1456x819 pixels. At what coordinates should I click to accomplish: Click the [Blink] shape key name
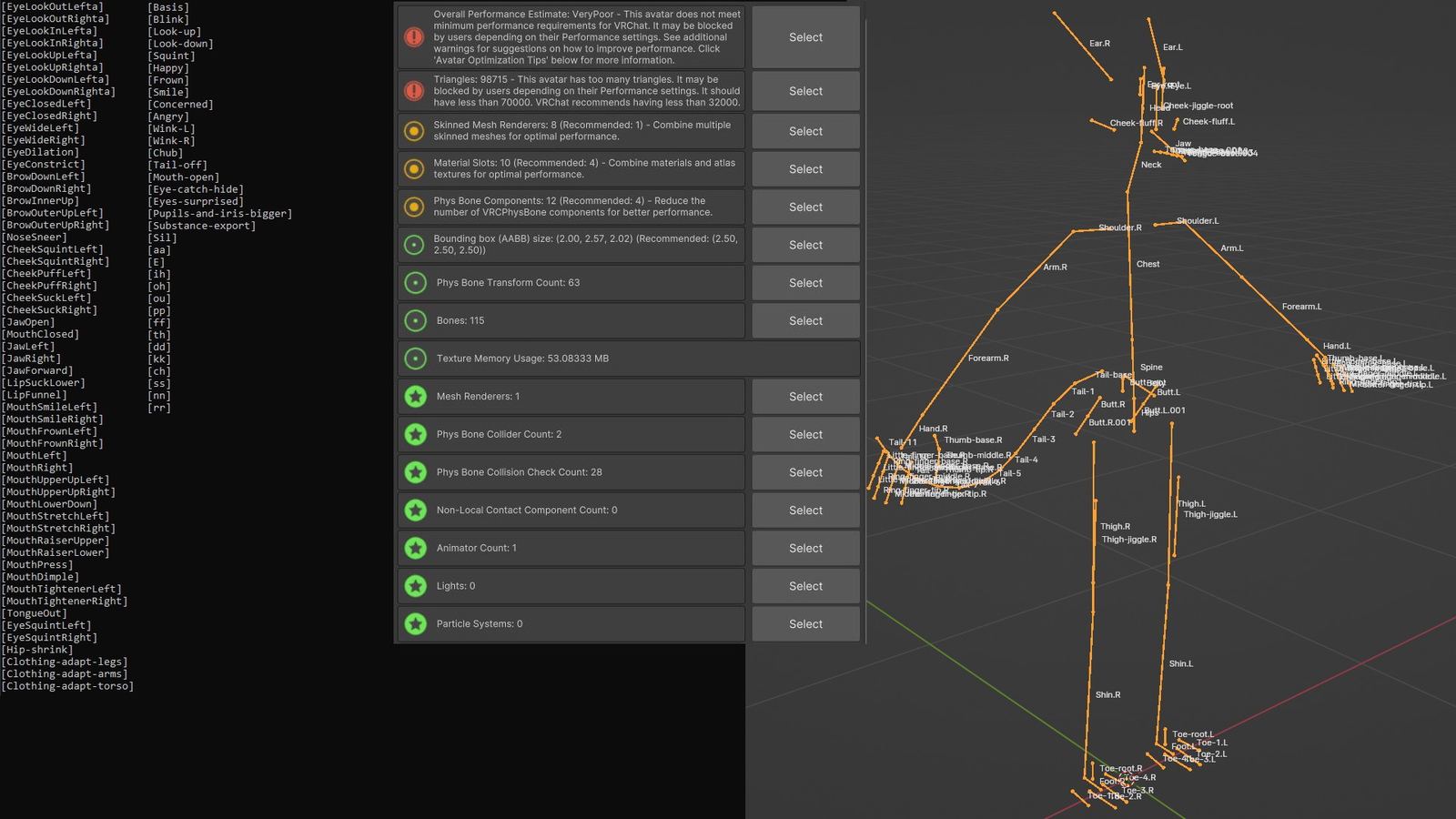pyautogui.click(x=168, y=19)
